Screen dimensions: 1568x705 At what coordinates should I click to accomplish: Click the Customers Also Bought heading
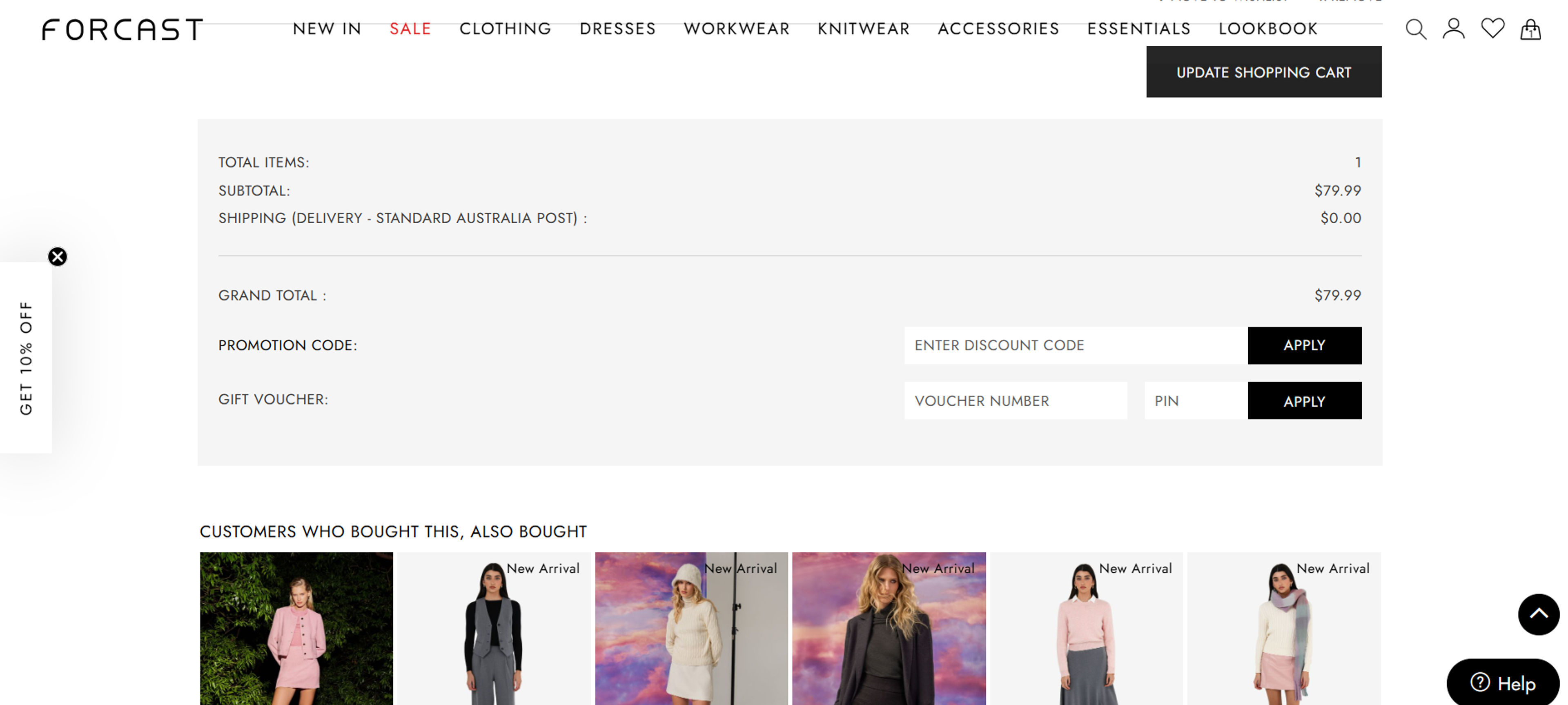pyautogui.click(x=393, y=532)
